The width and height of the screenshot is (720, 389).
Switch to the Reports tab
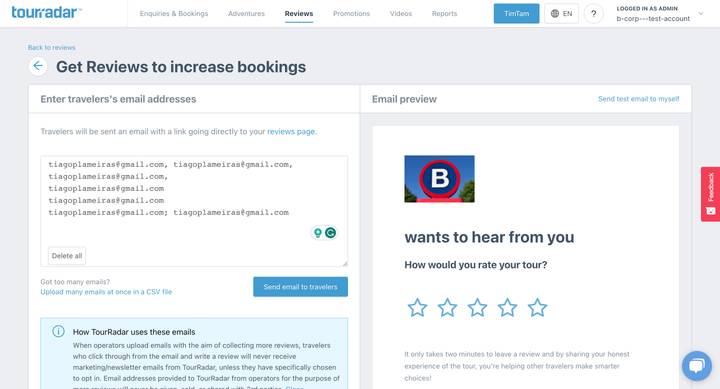[444, 14]
